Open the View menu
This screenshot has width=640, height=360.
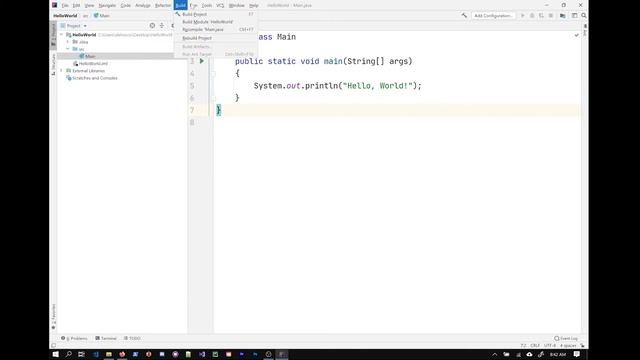[89, 5]
